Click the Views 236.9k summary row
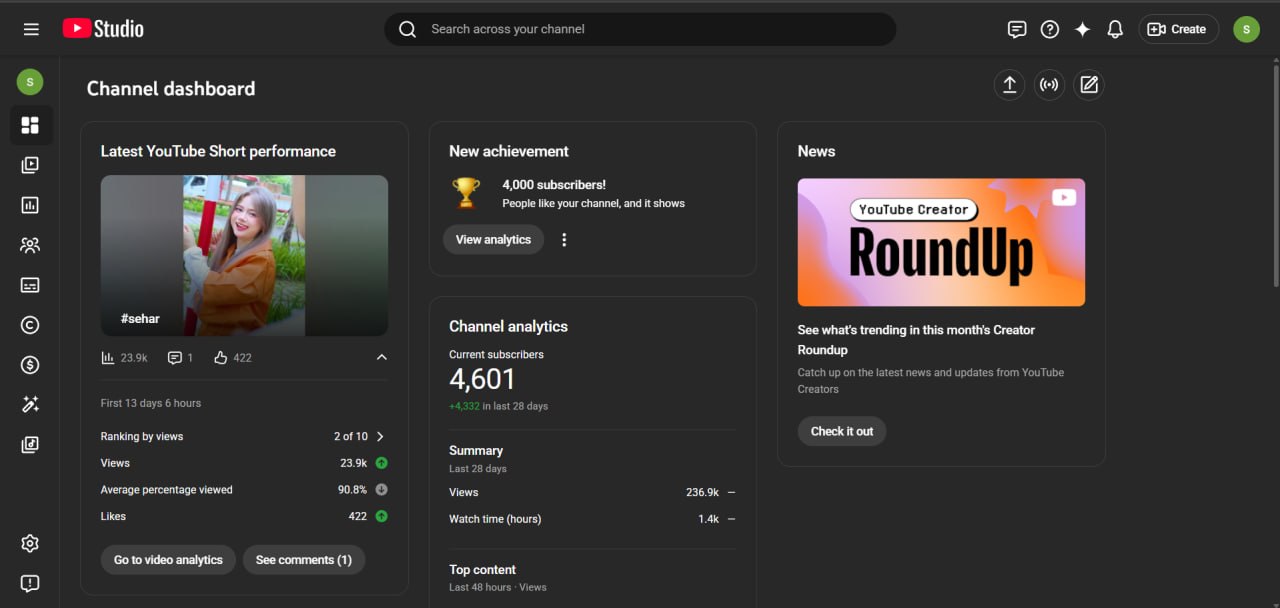This screenshot has height=608, width=1280. pos(592,492)
